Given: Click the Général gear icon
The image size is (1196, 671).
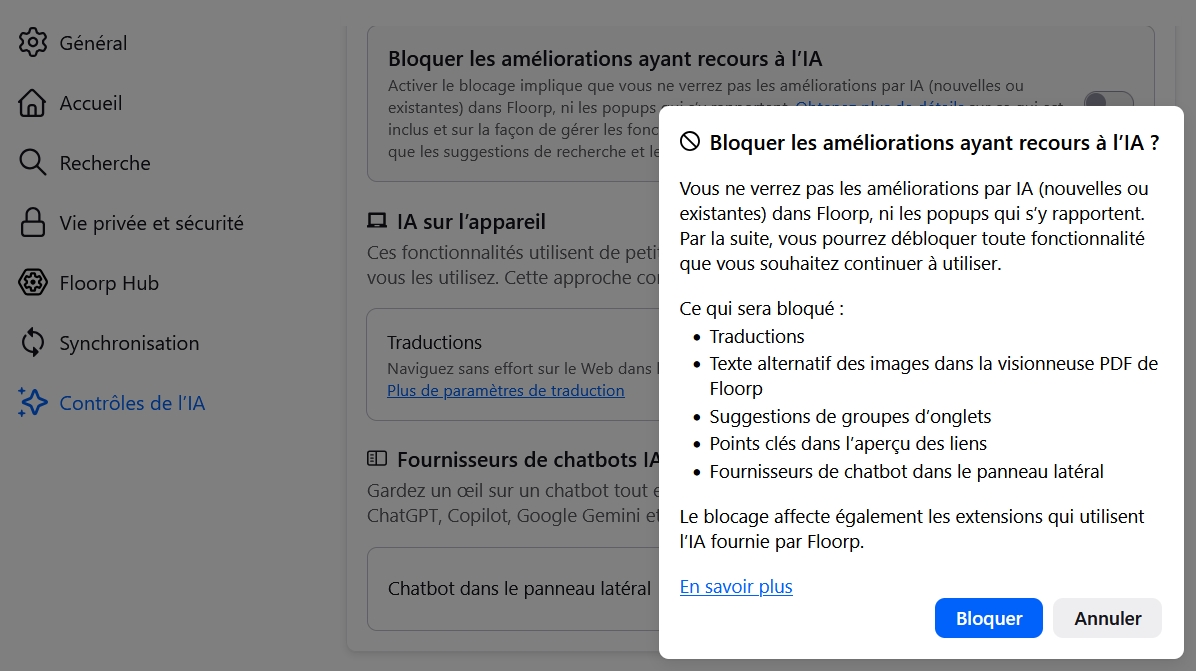Looking at the screenshot, I should tap(33, 43).
